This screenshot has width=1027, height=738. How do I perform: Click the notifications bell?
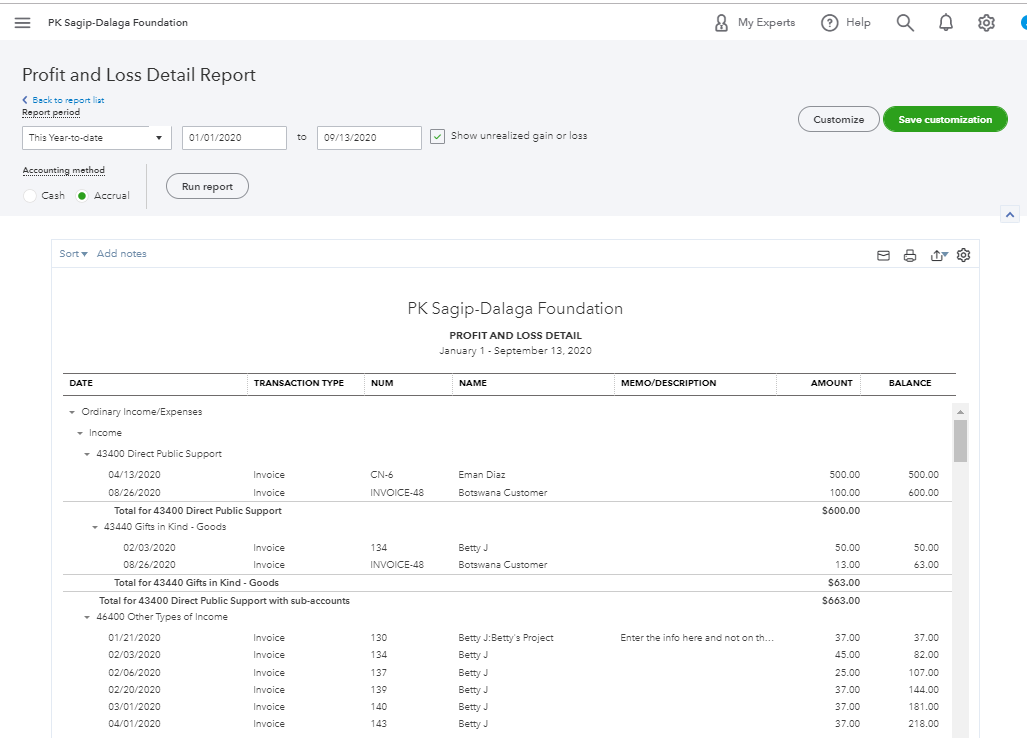pos(945,22)
